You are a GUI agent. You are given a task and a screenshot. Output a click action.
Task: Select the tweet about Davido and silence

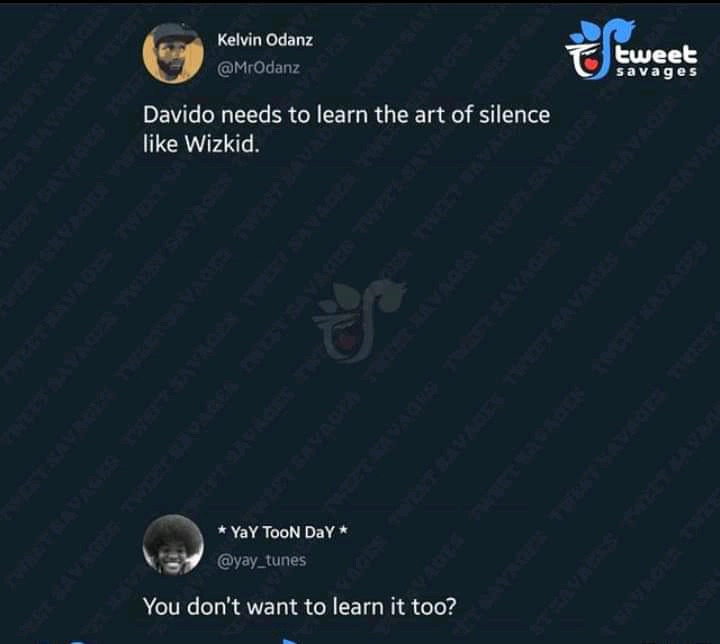(x=346, y=129)
